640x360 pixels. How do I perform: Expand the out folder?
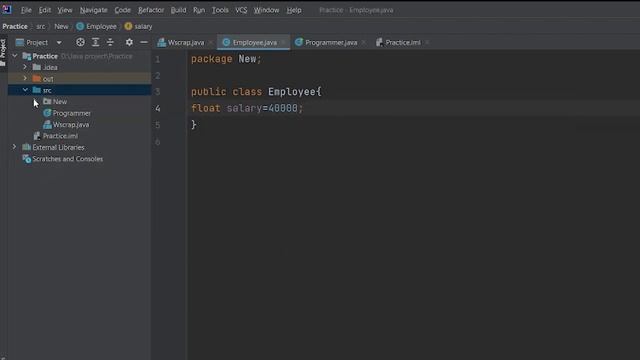[x=25, y=78]
